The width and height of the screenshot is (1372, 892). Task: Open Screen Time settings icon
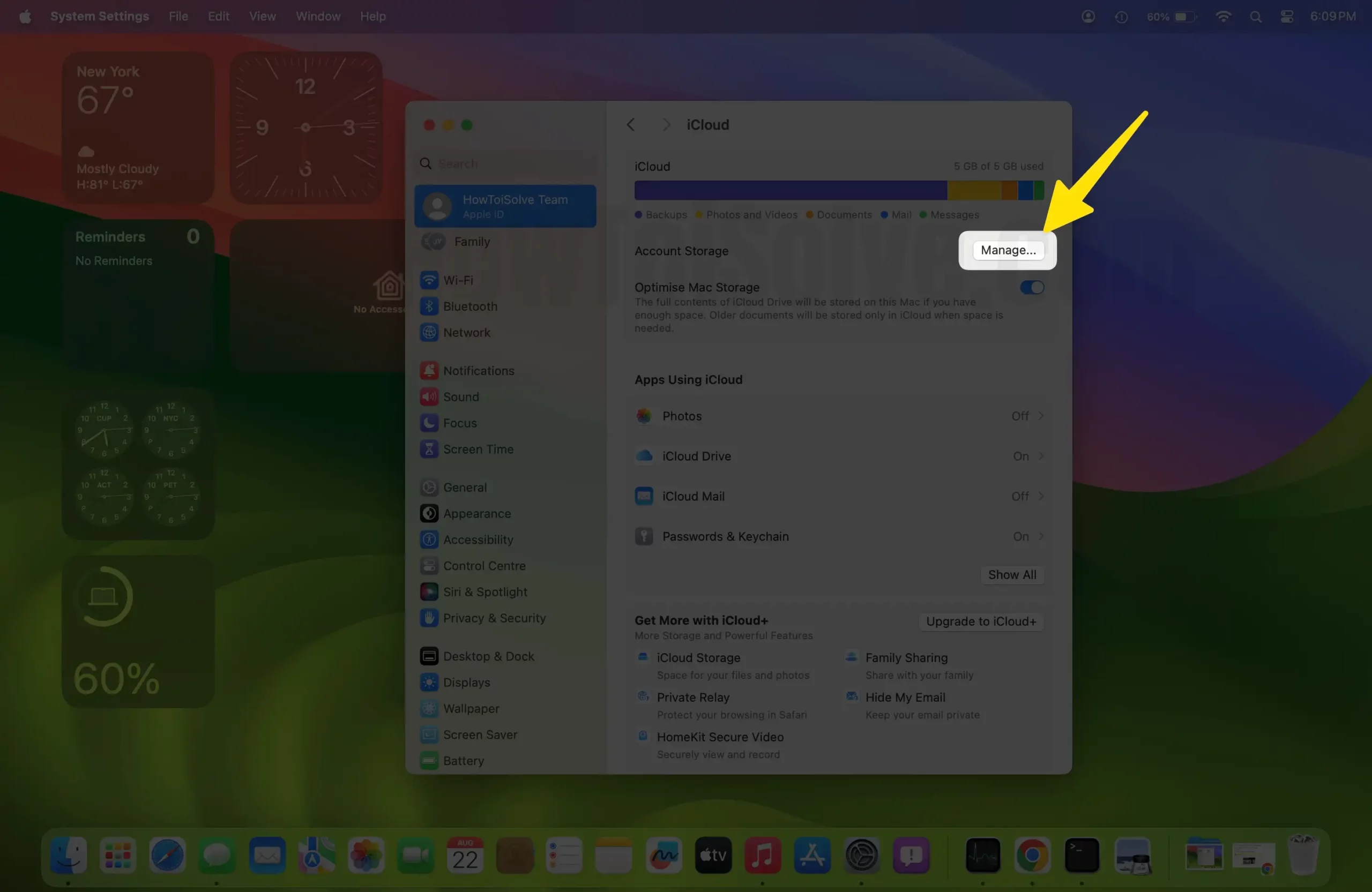[x=429, y=449]
